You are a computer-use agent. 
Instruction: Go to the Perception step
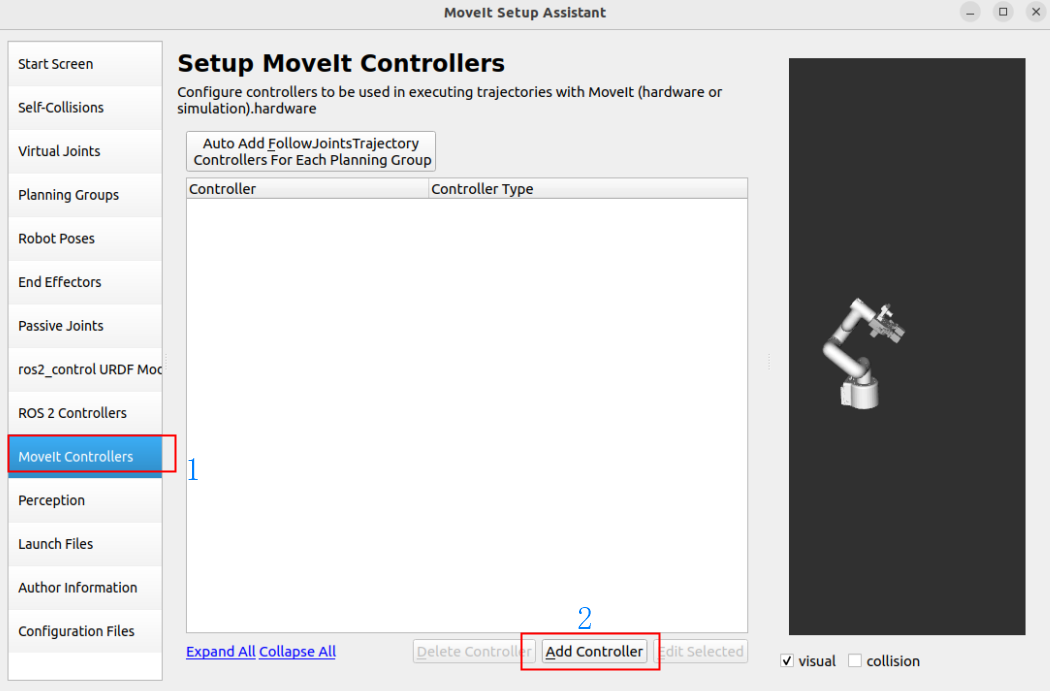[85, 500]
